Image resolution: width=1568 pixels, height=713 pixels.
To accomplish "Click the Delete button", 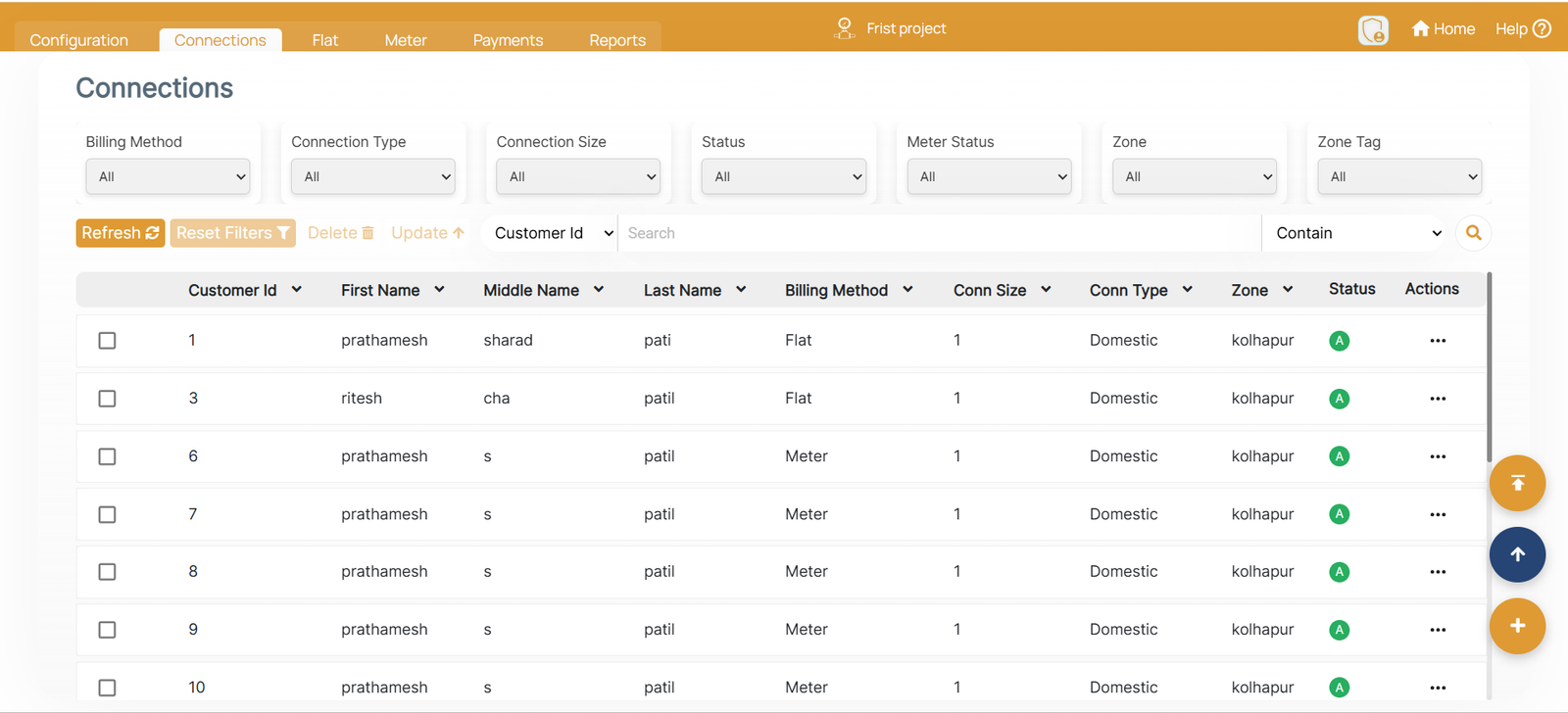I will click(x=340, y=233).
